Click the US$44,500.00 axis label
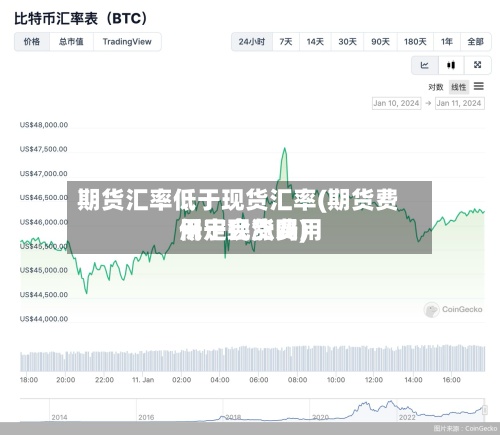Screen dimensions: 500x435 coord(44,295)
